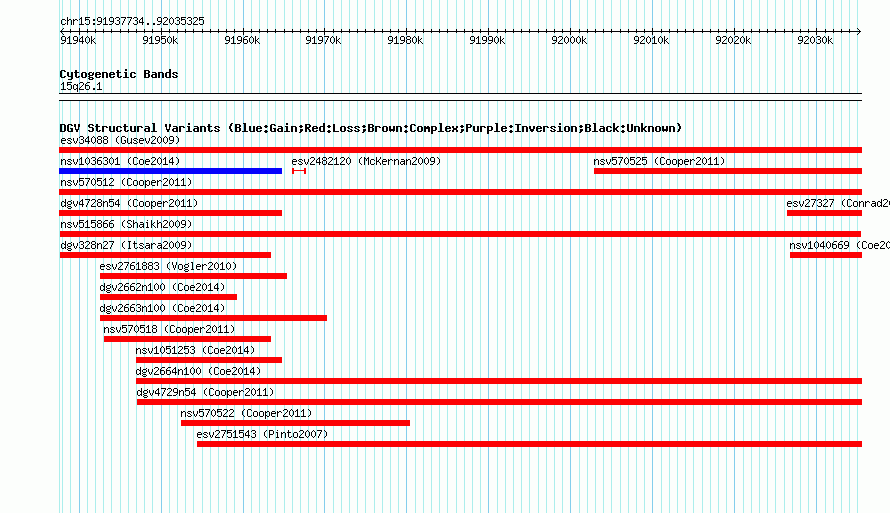Select the nsv570512 (Cooper2011) label

(126, 182)
